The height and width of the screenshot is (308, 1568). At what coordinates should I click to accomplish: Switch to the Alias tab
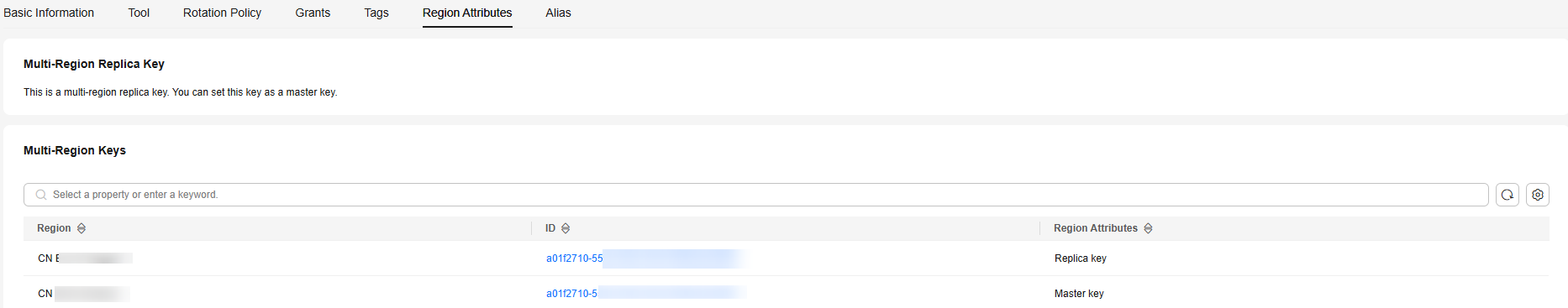click(558, 13)
